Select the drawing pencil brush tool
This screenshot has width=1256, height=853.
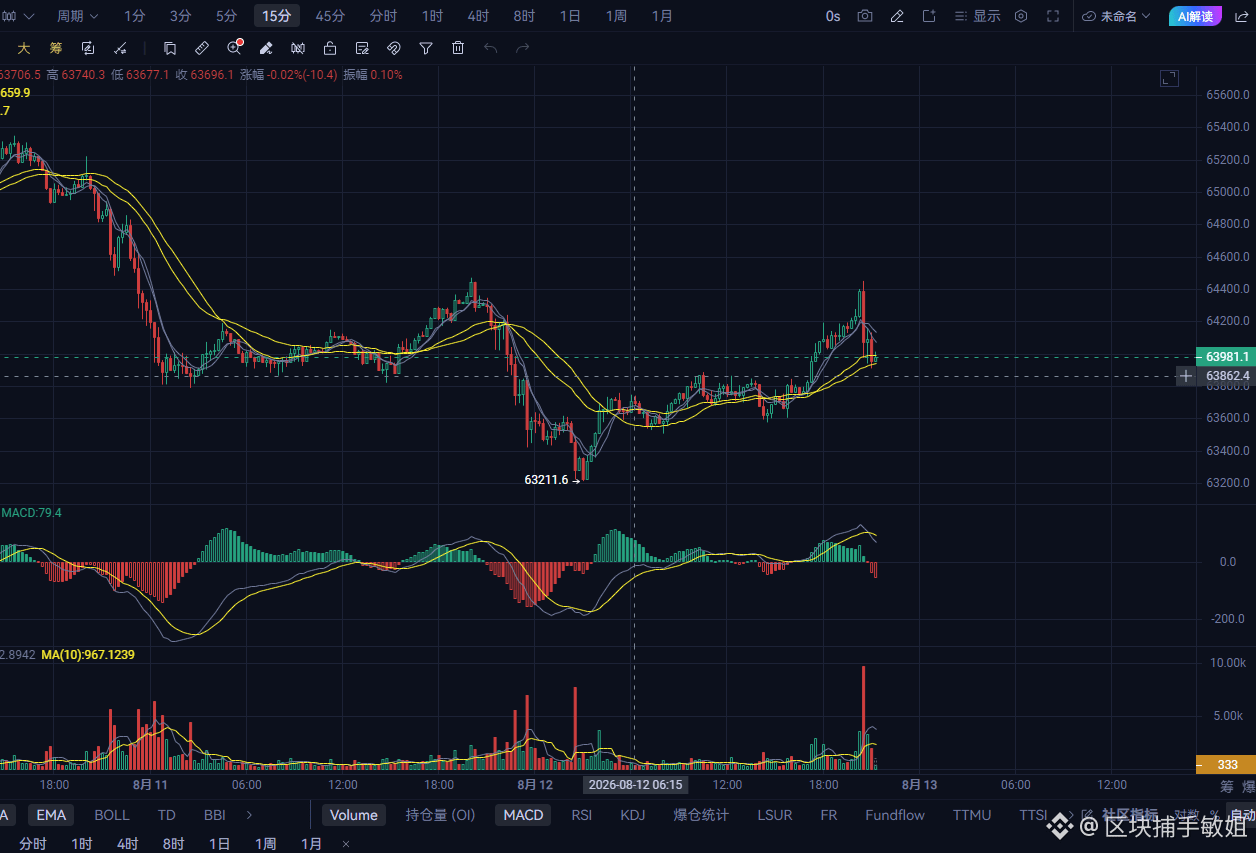pos(266,48)
